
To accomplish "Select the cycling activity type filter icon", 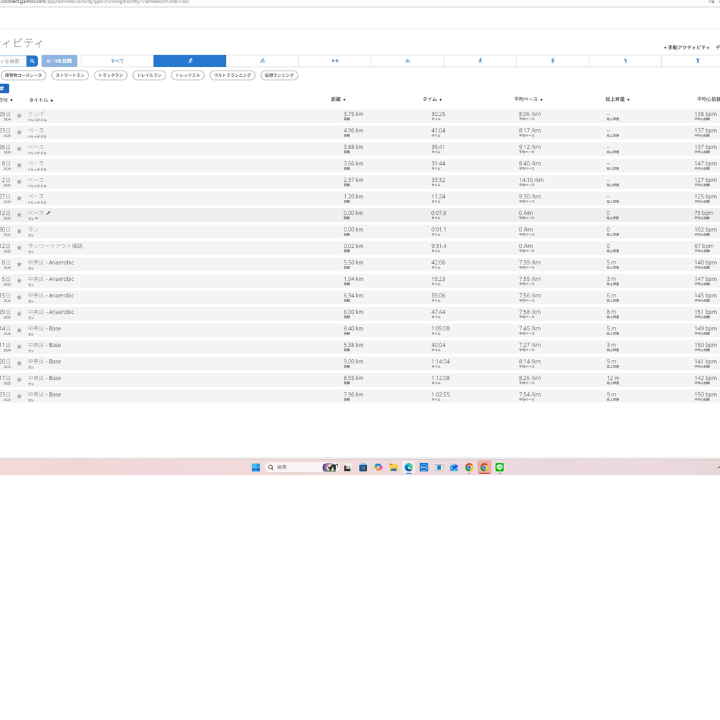I will click(x=262, y=61).
